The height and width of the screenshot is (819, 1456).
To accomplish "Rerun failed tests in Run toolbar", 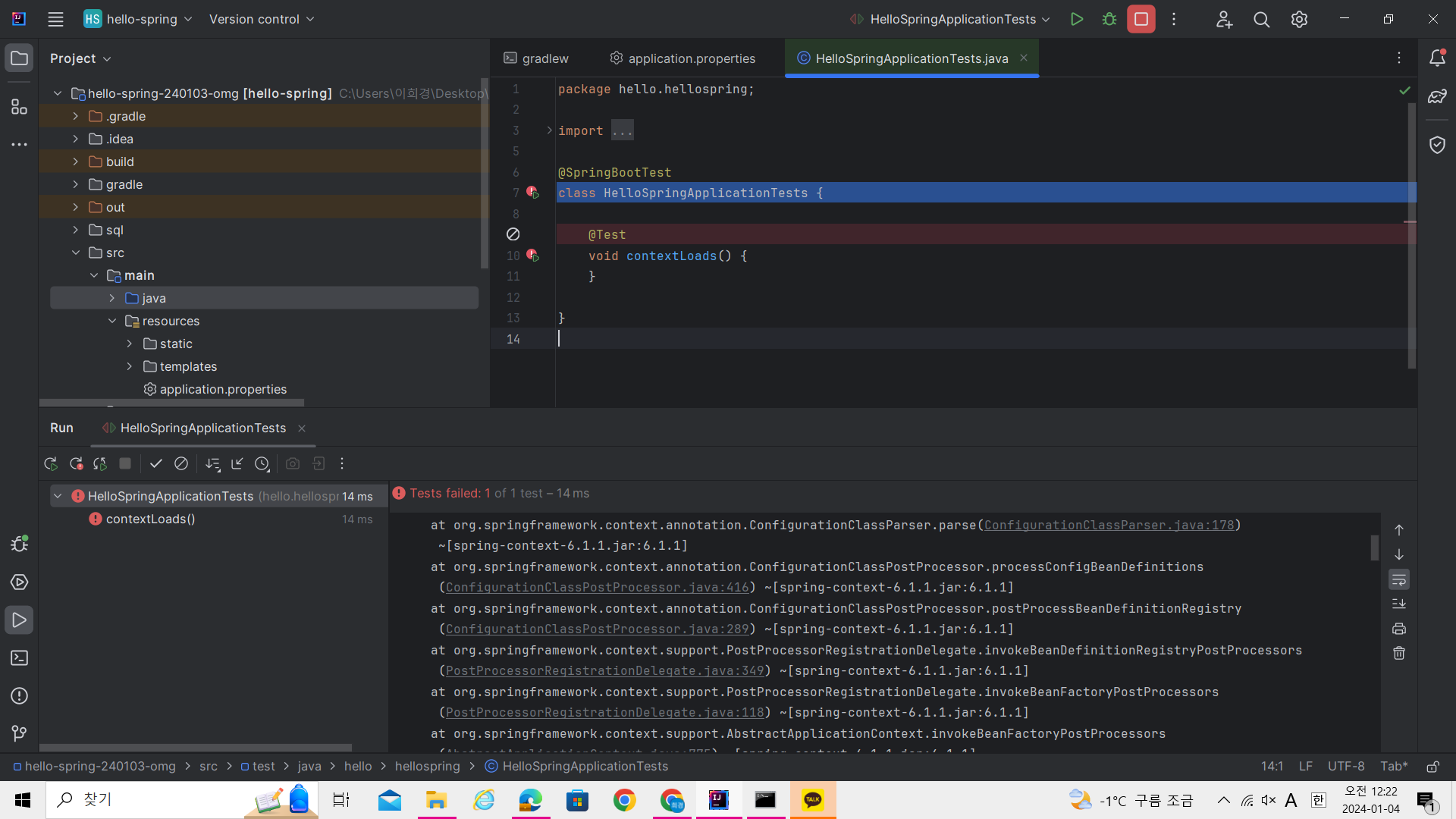I will pos(76,463).
